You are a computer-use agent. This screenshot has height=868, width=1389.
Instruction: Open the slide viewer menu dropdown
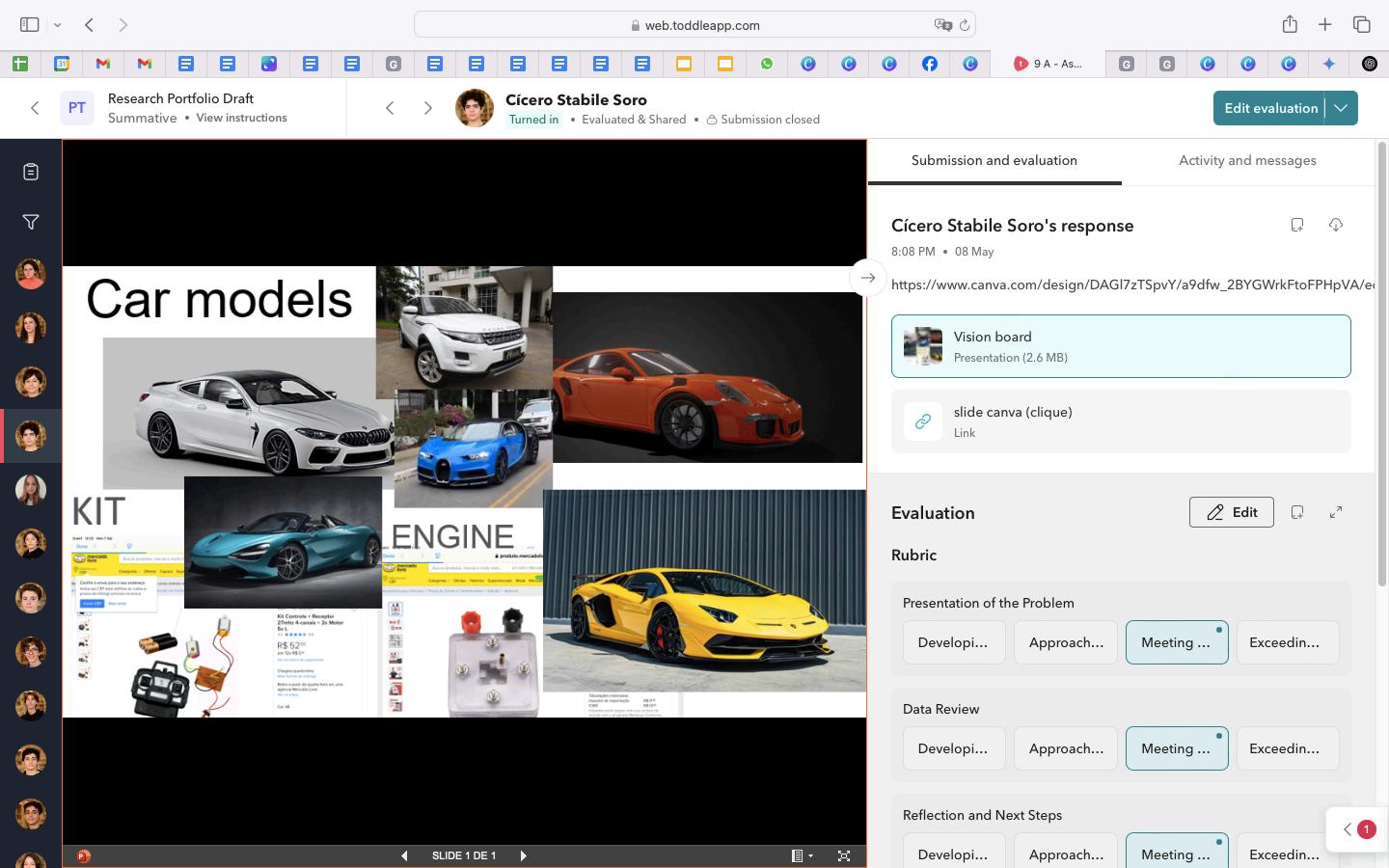click(x=802, y=855)
